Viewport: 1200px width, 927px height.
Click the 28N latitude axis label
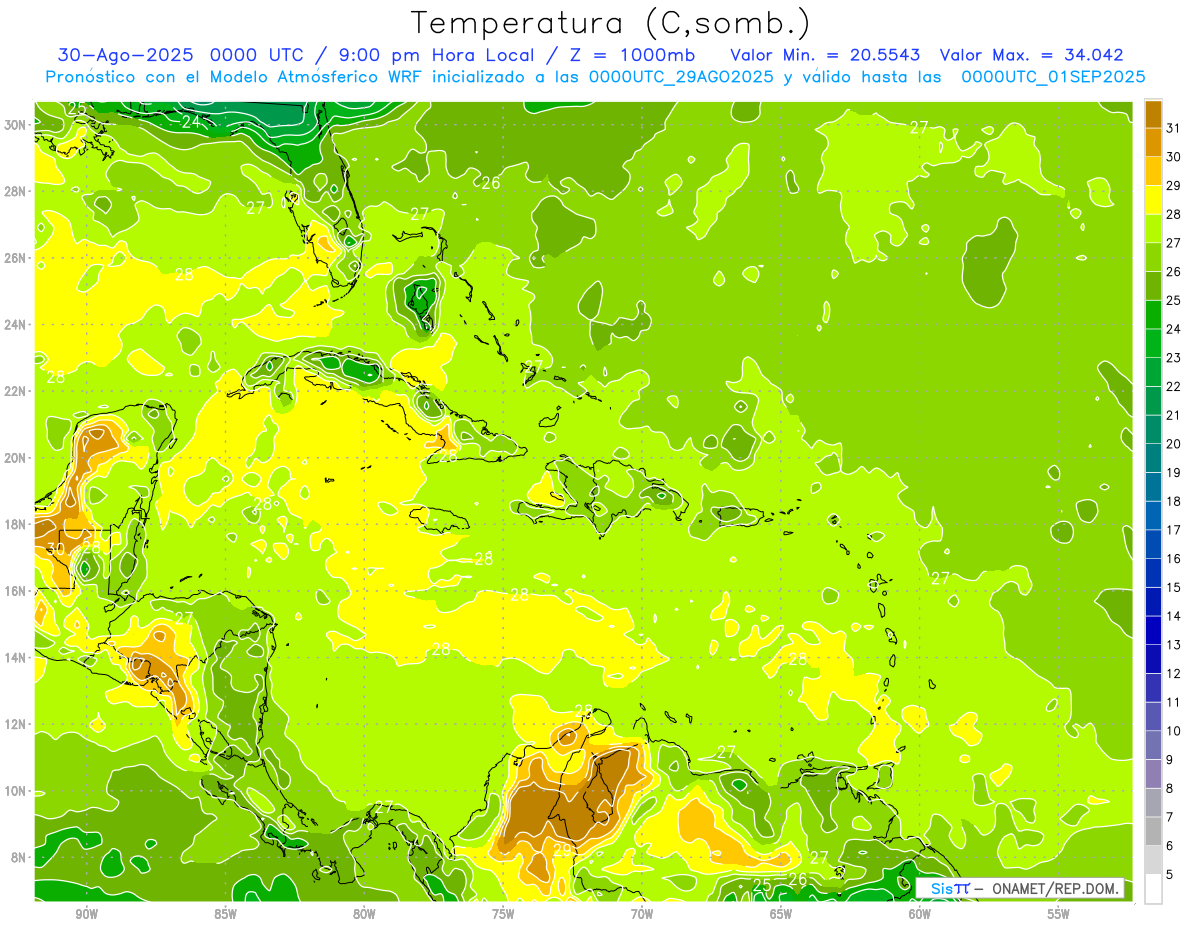pos(16,191)
